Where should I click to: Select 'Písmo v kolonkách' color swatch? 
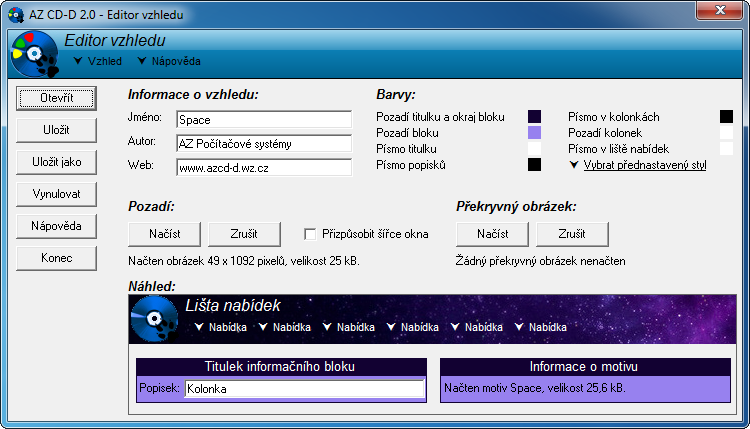point(726,117)
